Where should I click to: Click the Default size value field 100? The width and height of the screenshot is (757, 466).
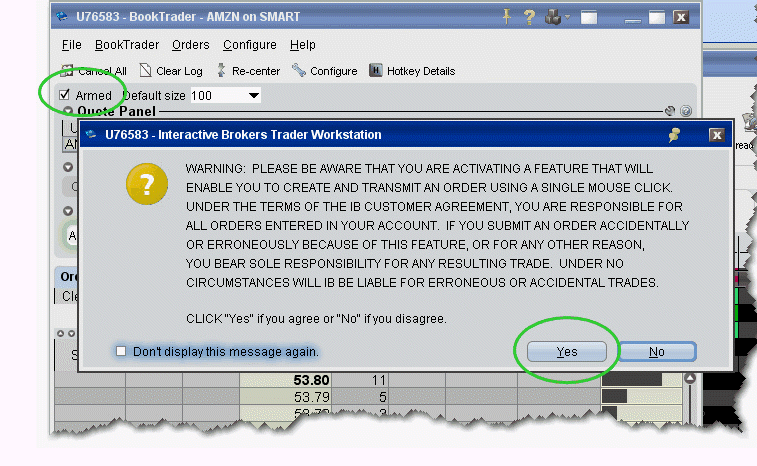coord(218,96)
